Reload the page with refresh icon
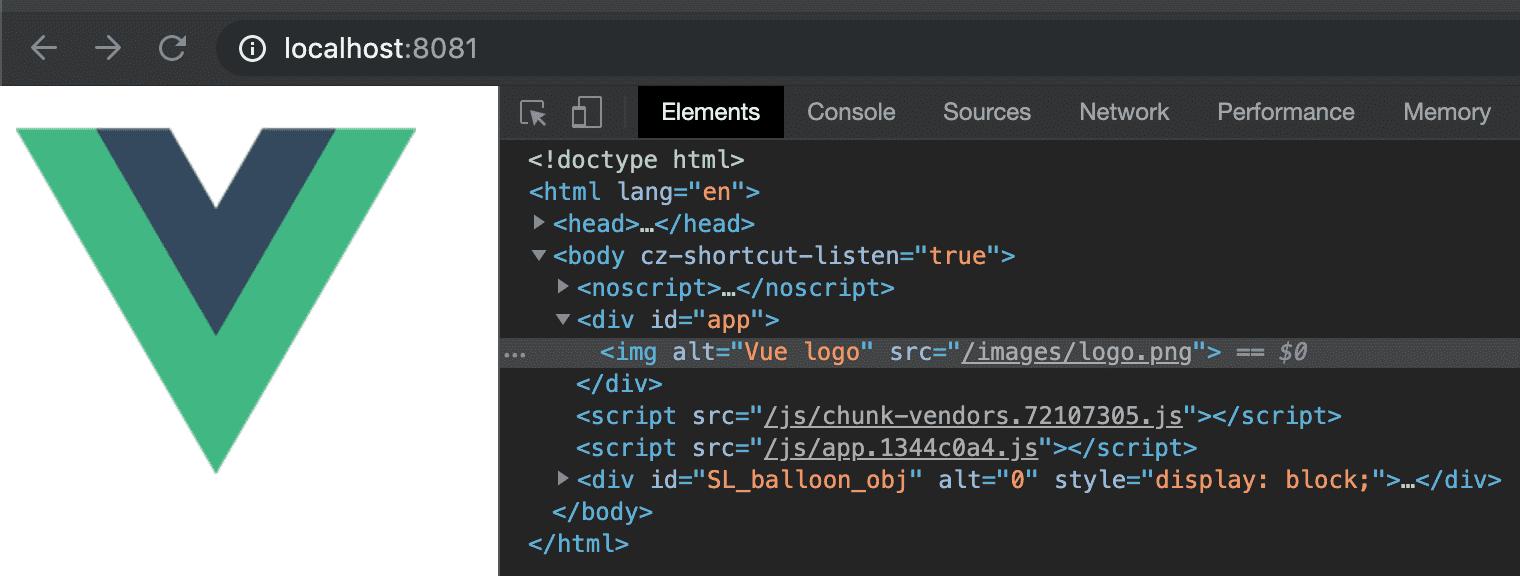This screenshot has height=576, width=1520. click(173, 48)
